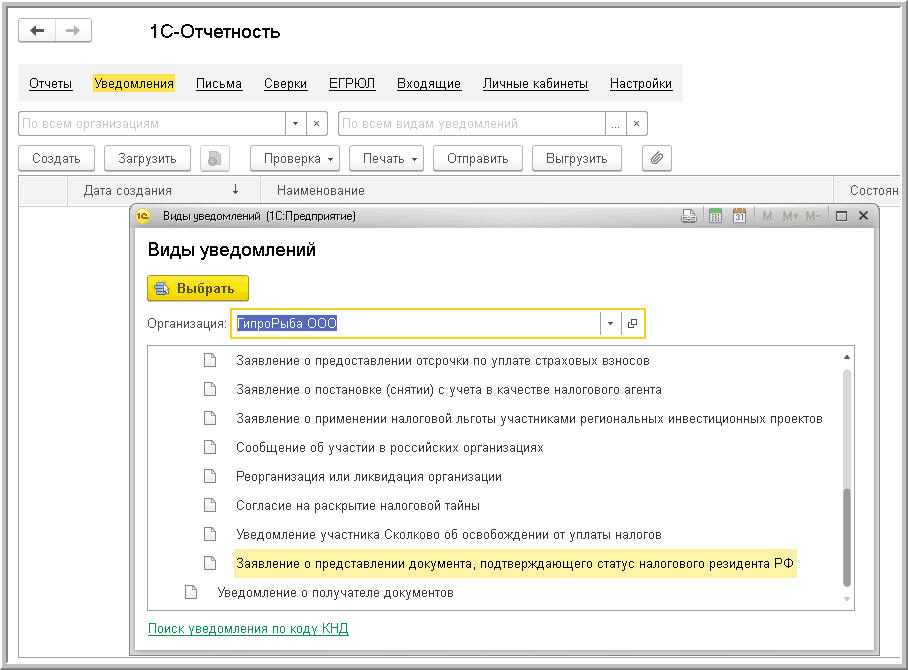Open the ГипроРыба organization record with the open icon
908x670 pixels.
632,324
